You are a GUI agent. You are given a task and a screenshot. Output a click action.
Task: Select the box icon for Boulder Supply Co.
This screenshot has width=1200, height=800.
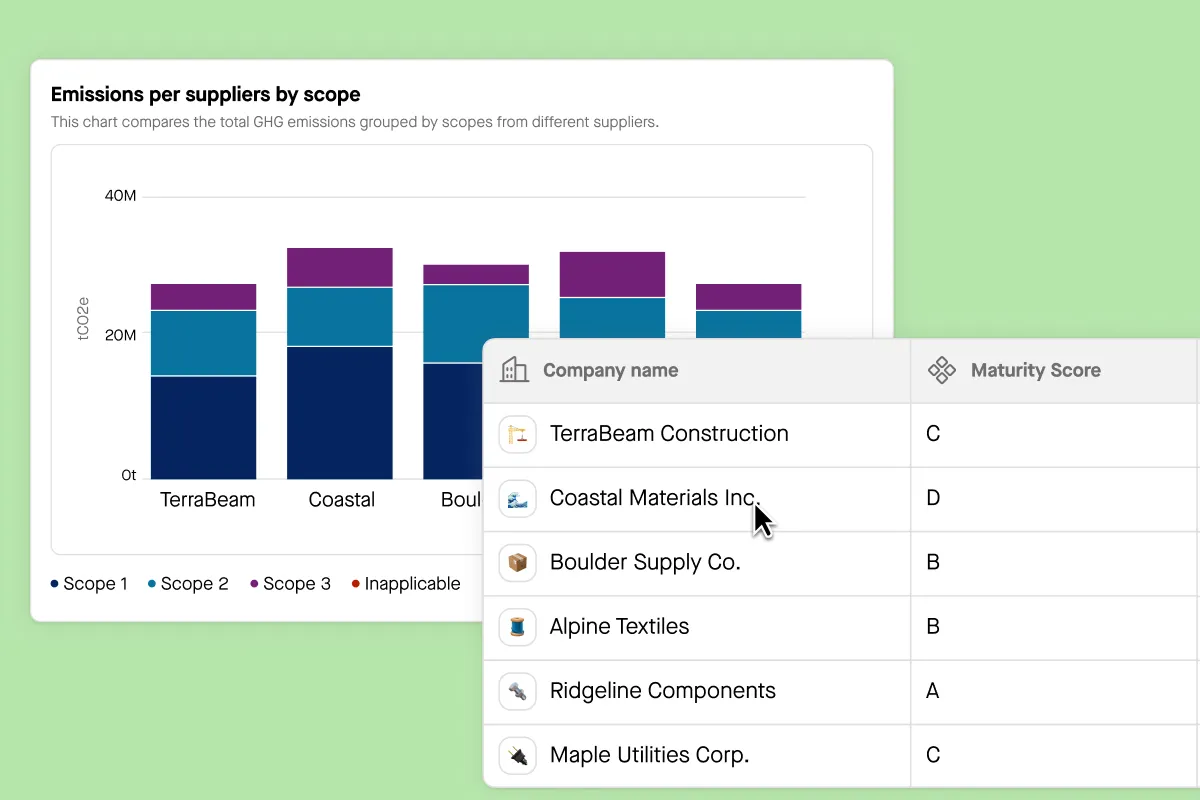[517, 562]
